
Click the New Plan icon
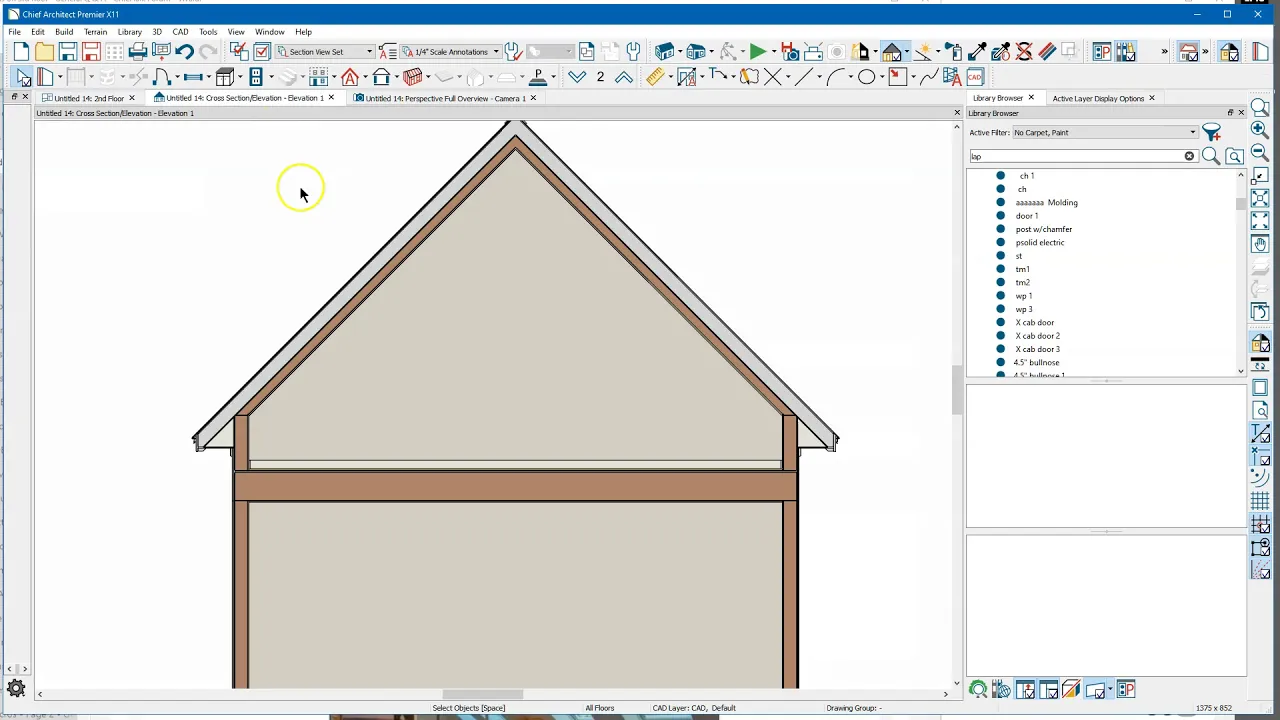(x=21, y=52)
